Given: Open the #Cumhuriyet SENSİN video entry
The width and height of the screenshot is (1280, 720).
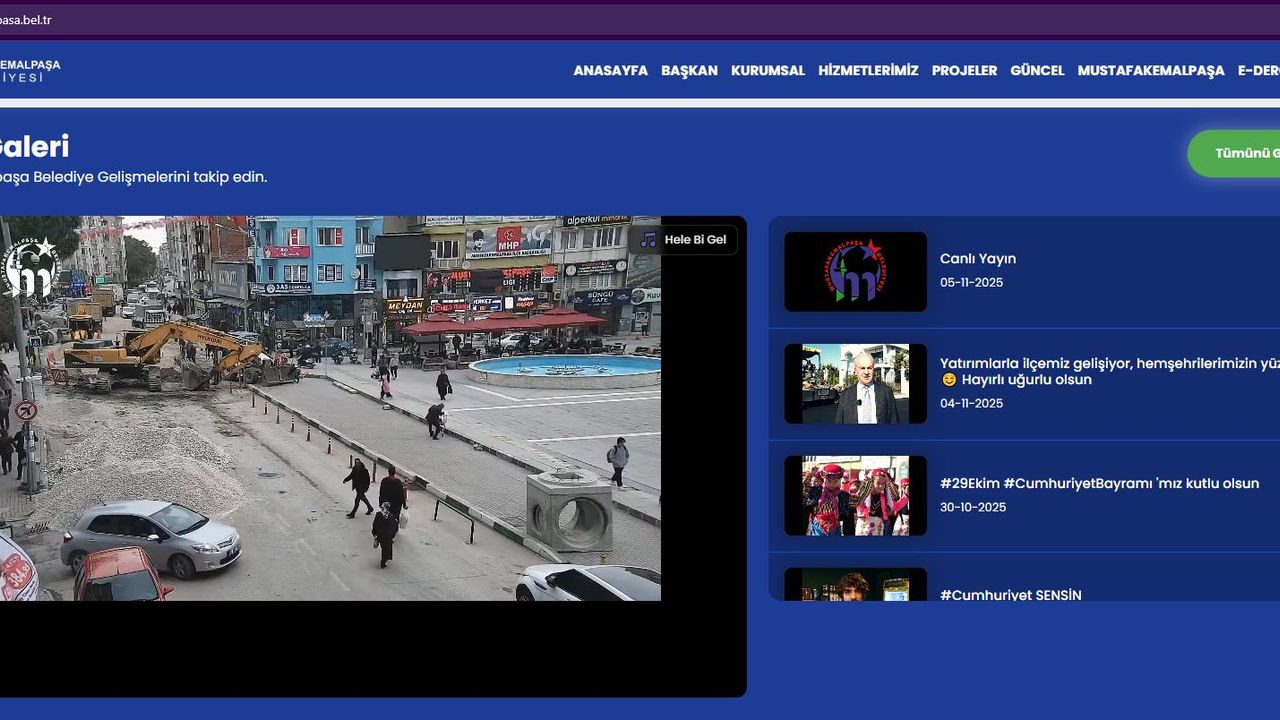Looking at the screenshot, I should 1010,594.
